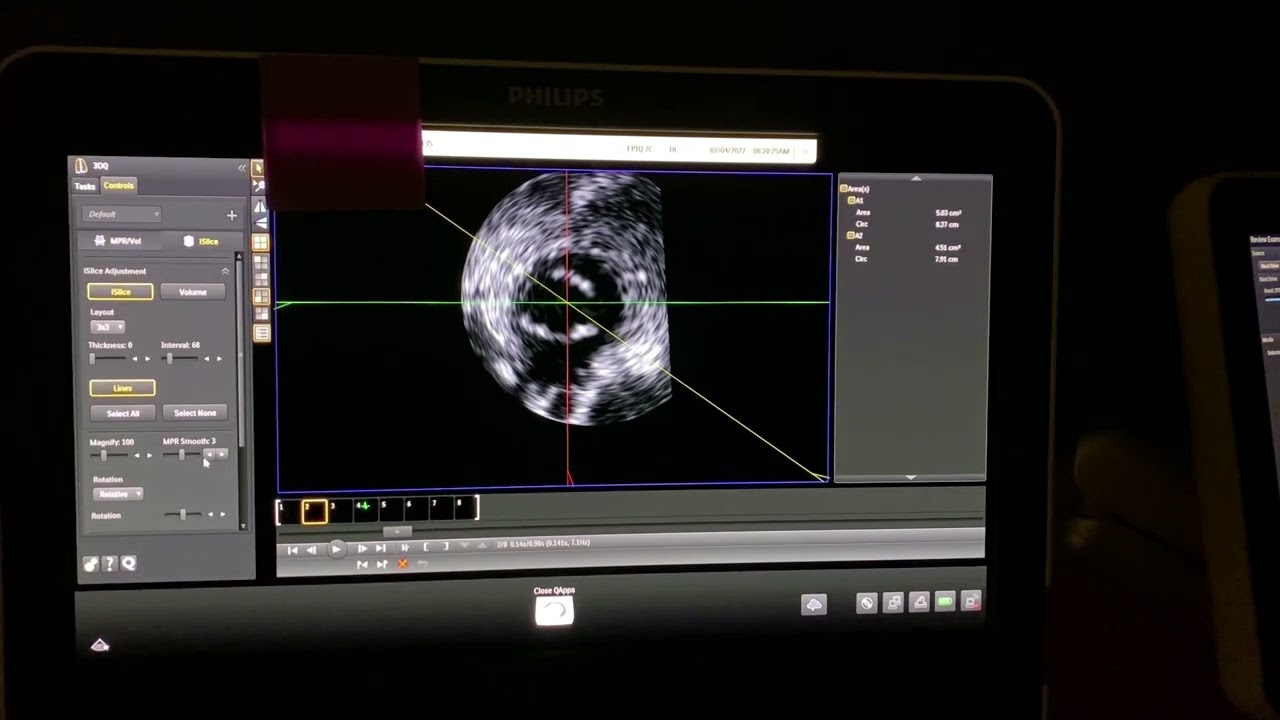
Task: Adjust the MPR Smooth slider
Action: [182, 454]
